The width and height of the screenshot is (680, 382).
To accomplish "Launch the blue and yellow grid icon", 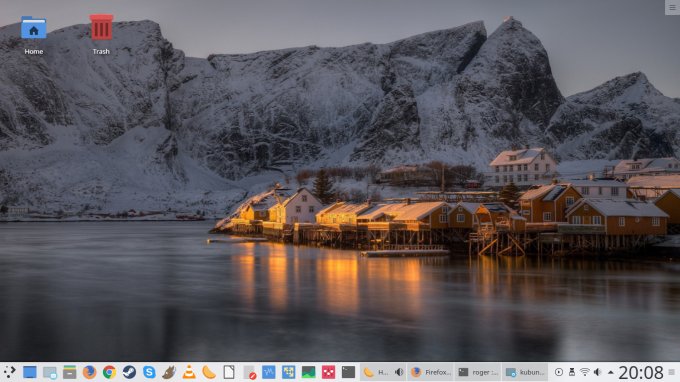I will [x=288, y=372].
